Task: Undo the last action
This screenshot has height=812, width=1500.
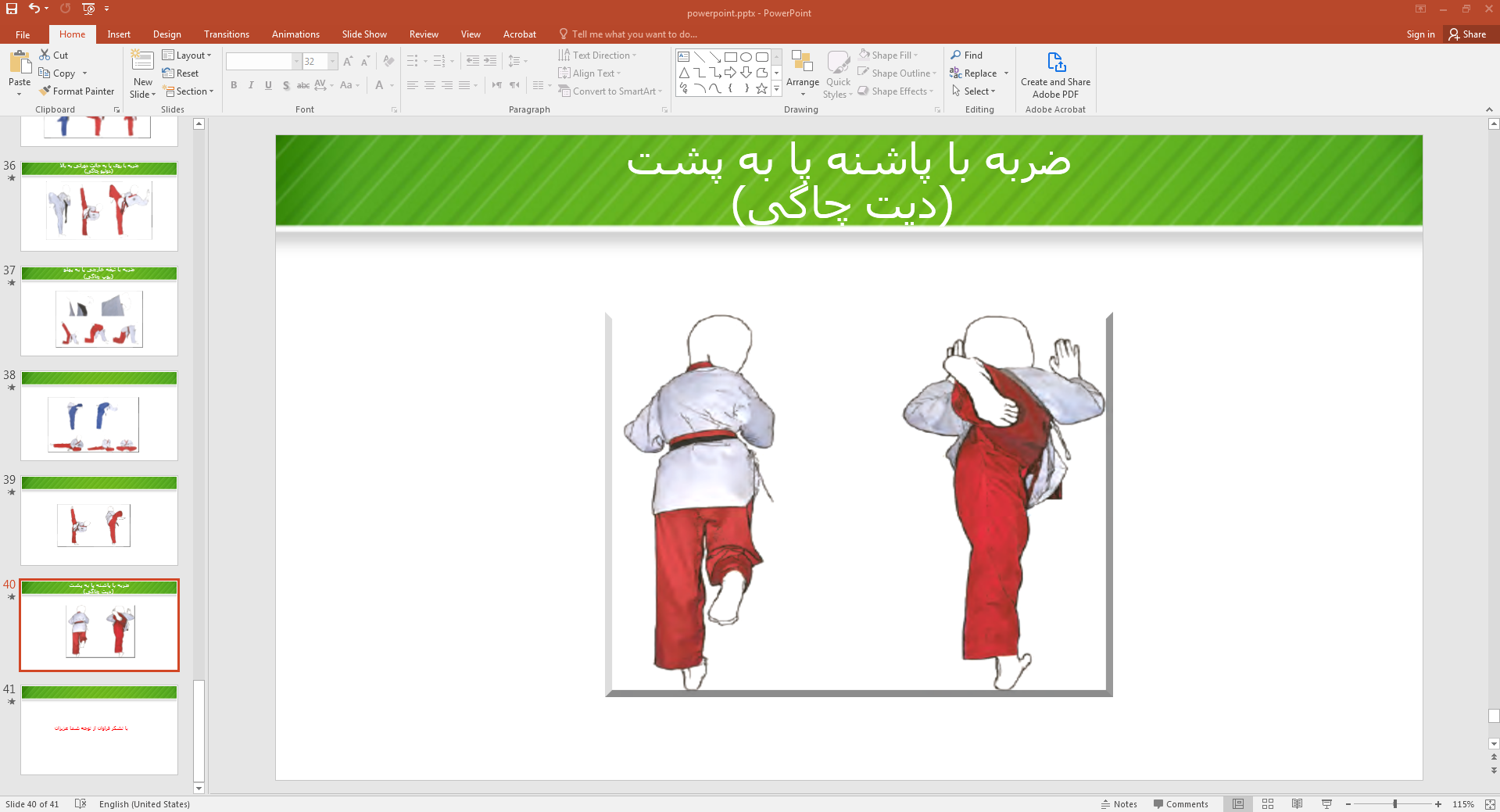Action: click(x=34, y=9)
